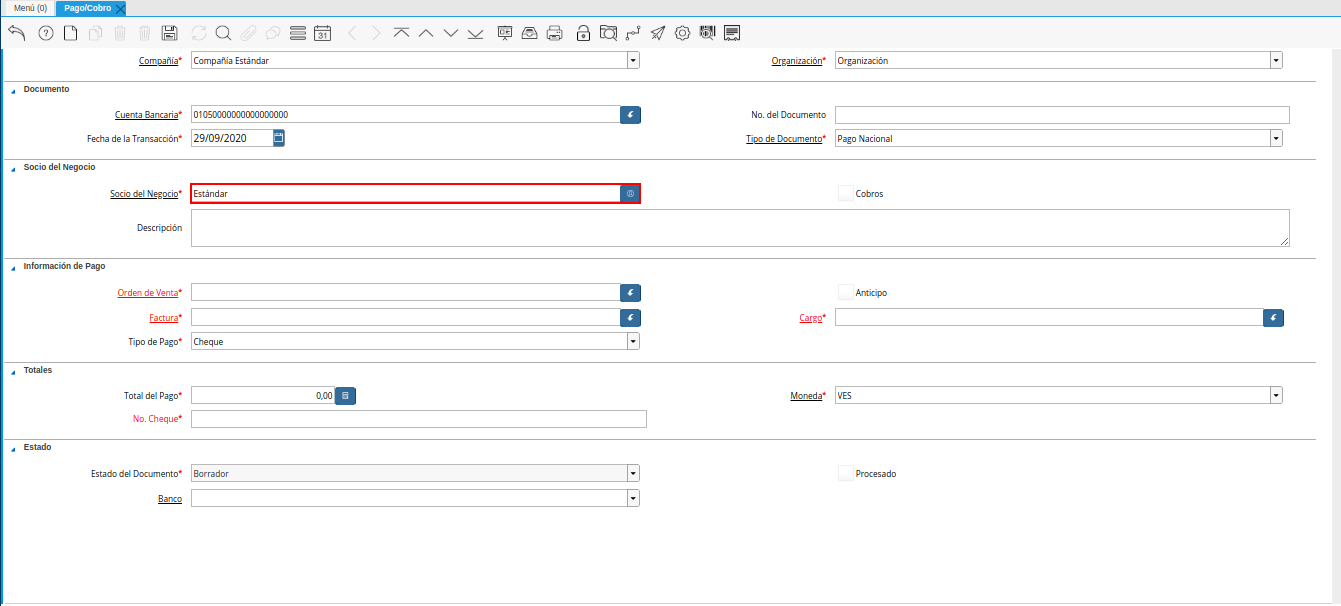Screen dimensions: 1341x606
Task: Open date picker for Fecha de la Transacción
Action: (279, 138)
